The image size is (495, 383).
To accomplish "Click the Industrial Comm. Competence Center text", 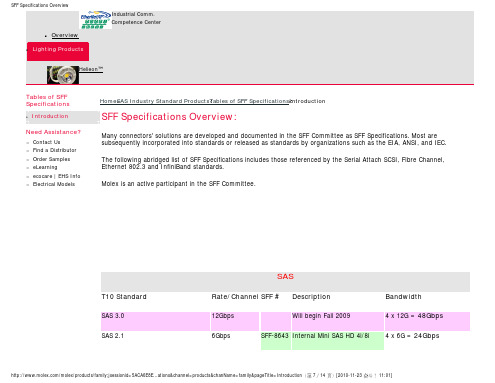I will point(136,18).
